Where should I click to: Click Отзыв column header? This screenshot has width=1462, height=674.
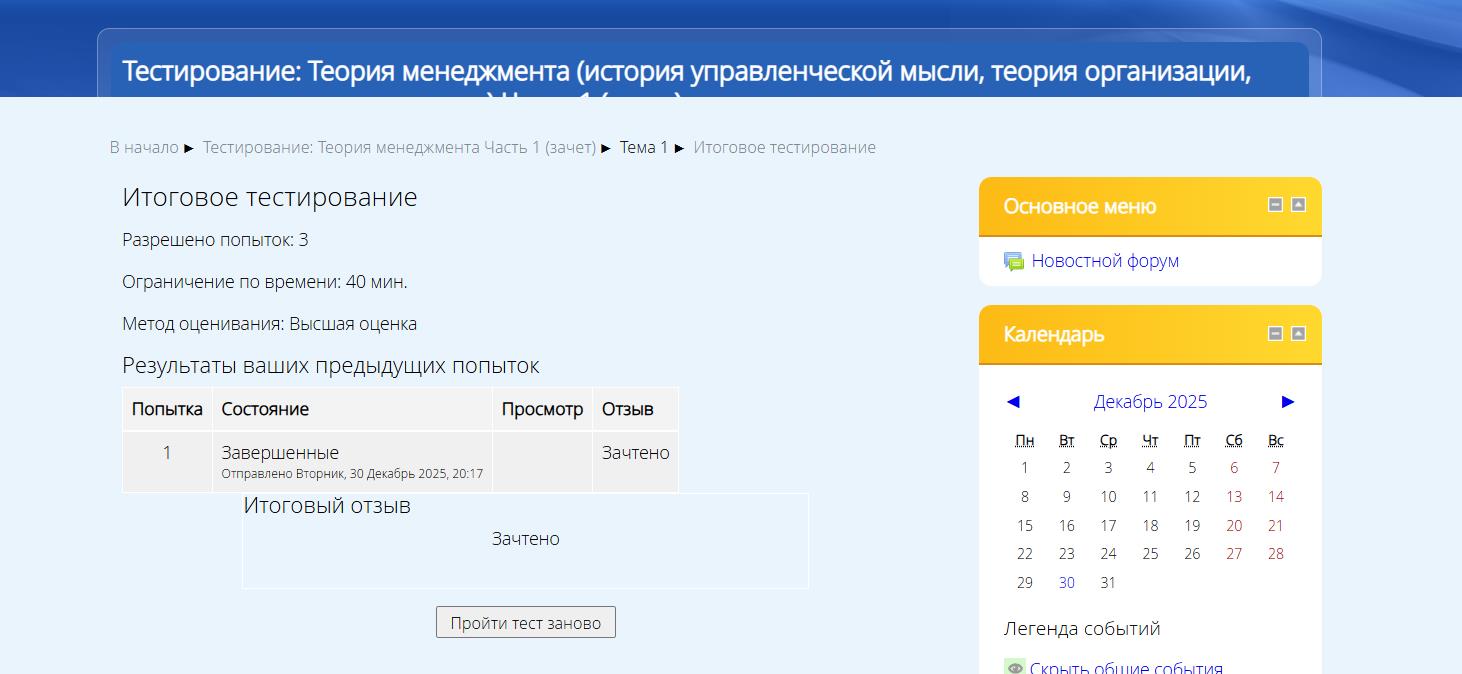[635, 409]
